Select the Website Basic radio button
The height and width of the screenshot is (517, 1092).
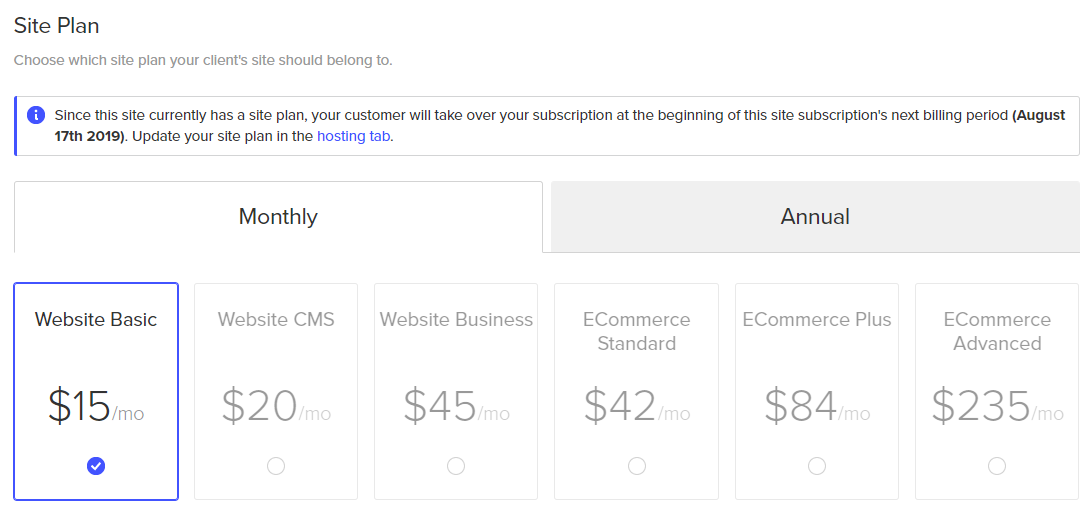pyautogui.click(x=96, y=465)
